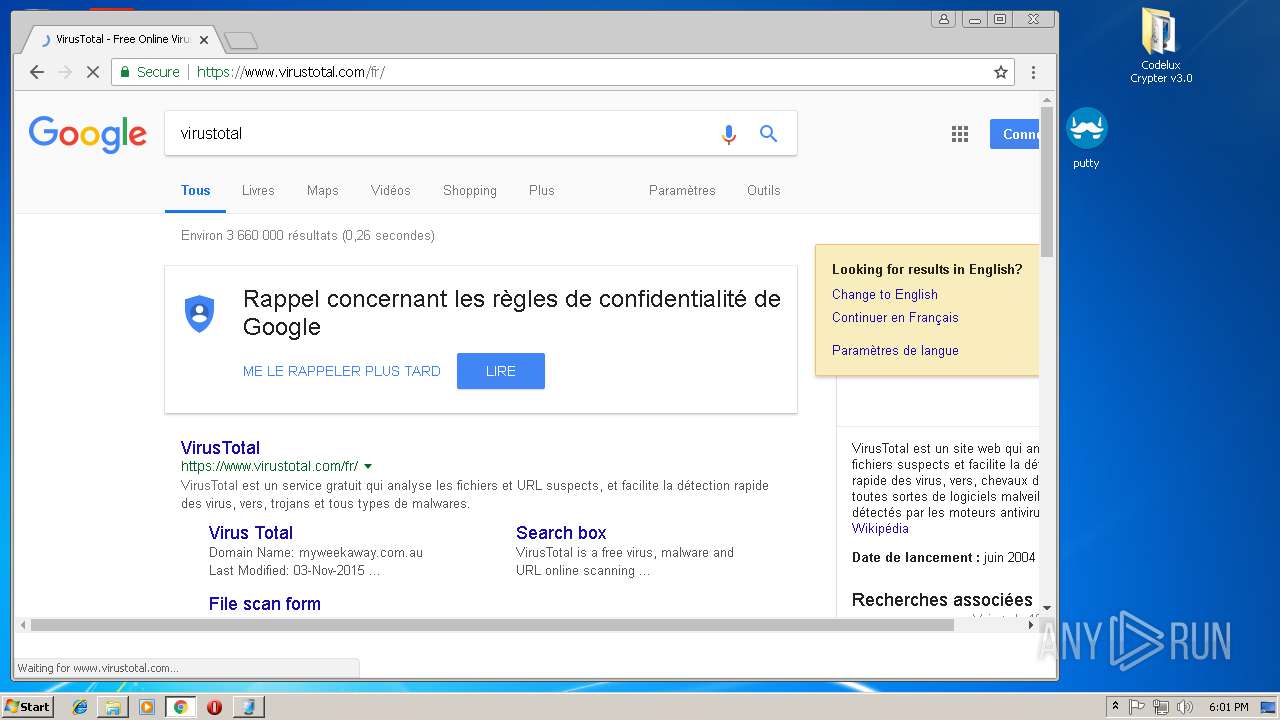Launch Internet Explorer from the taskbar

pyautogui.click(x=80, y=707)
